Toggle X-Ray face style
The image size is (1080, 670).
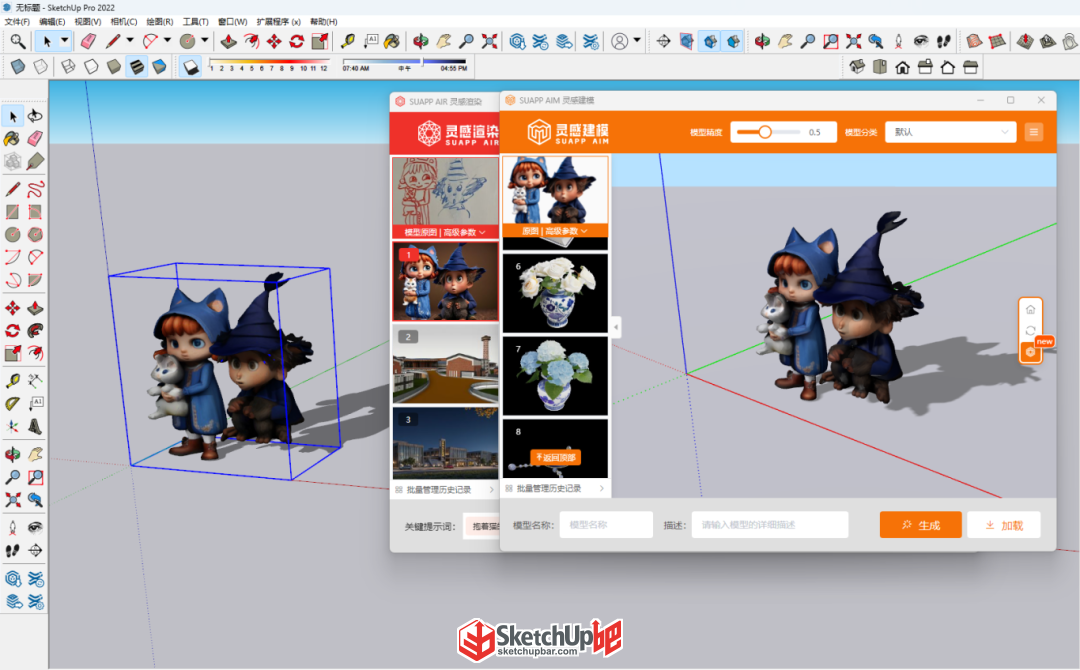pos(18,67)
